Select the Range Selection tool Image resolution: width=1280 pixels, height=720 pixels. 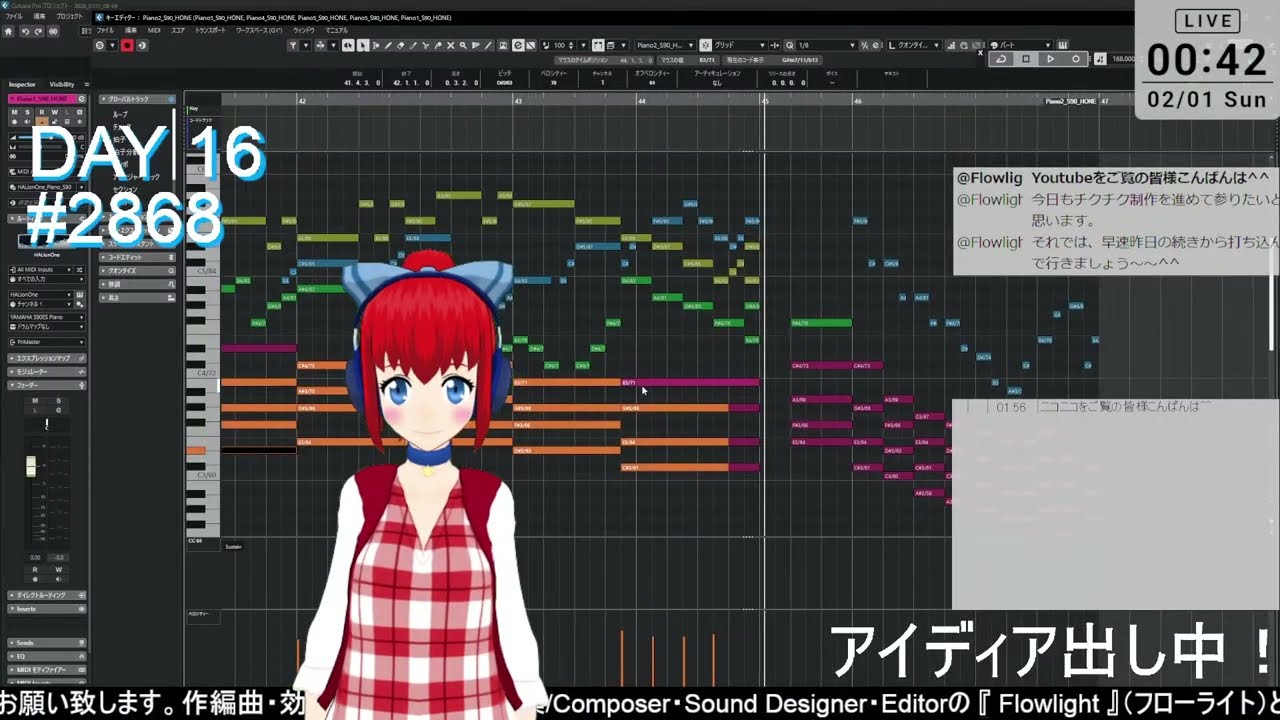point(375,45)
